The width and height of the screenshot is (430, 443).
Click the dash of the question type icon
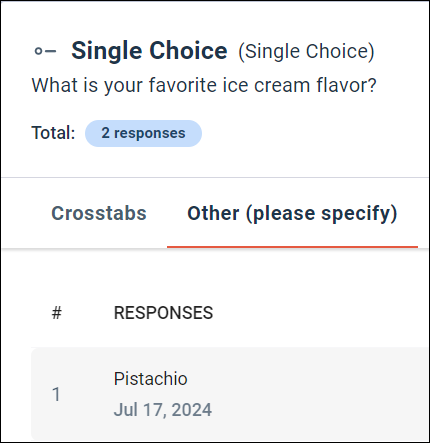coord(51,51)
